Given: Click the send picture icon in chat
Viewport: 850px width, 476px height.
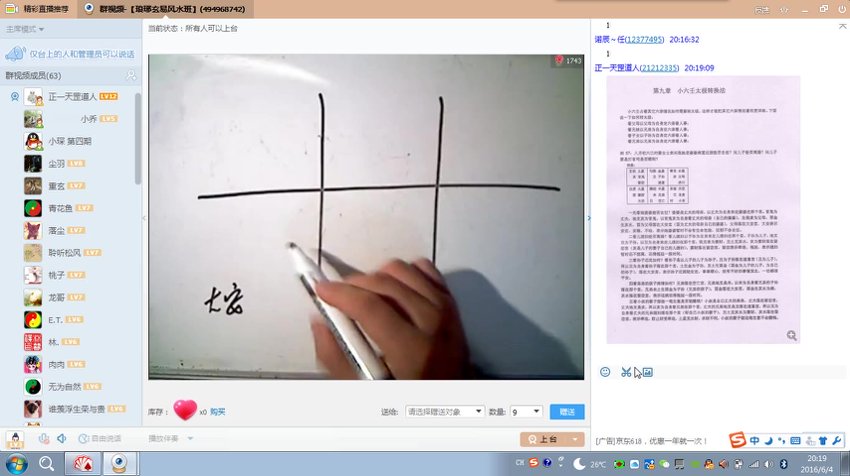Looking at the screenshot, I should pos(647,372).
